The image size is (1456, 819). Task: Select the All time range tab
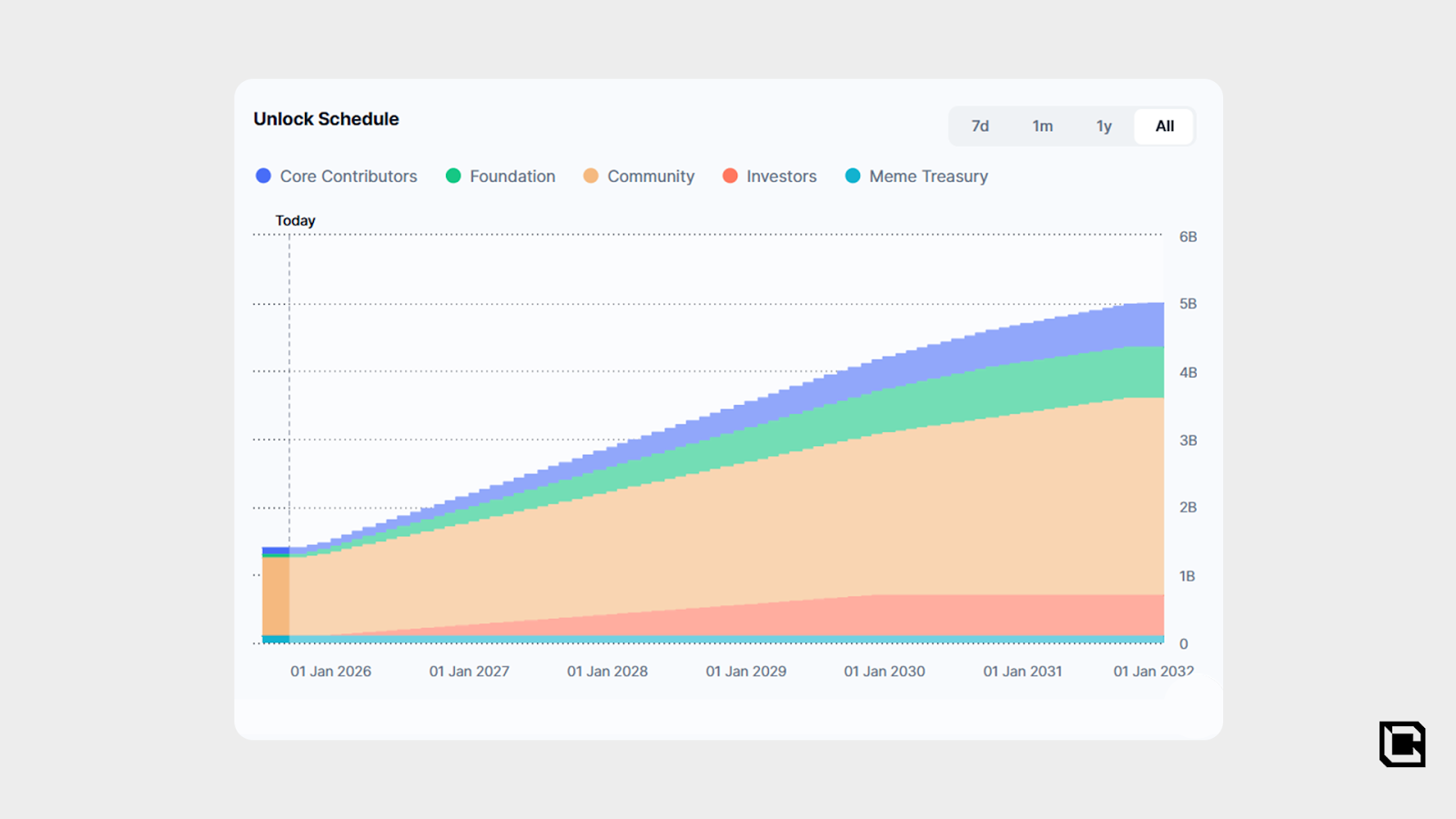(x=1164, y=126)
